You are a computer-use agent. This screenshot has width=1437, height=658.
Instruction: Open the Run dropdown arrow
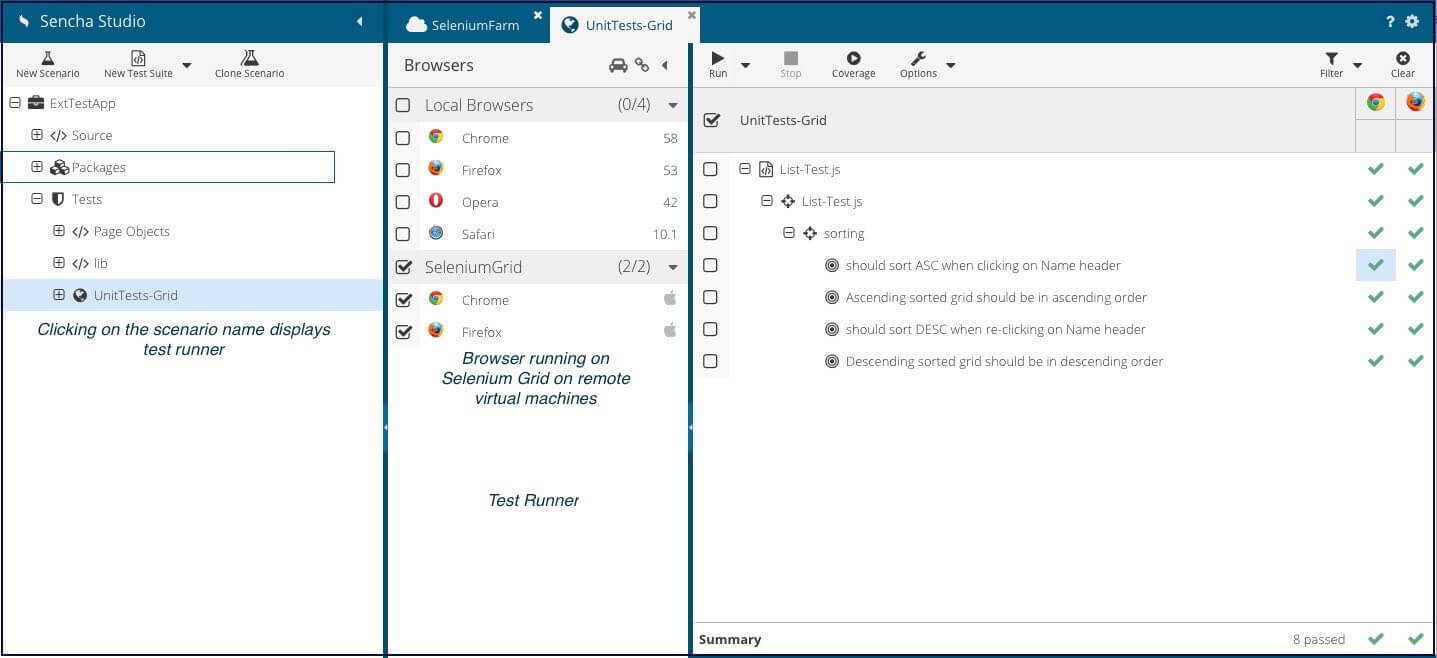tap(745, 66)
